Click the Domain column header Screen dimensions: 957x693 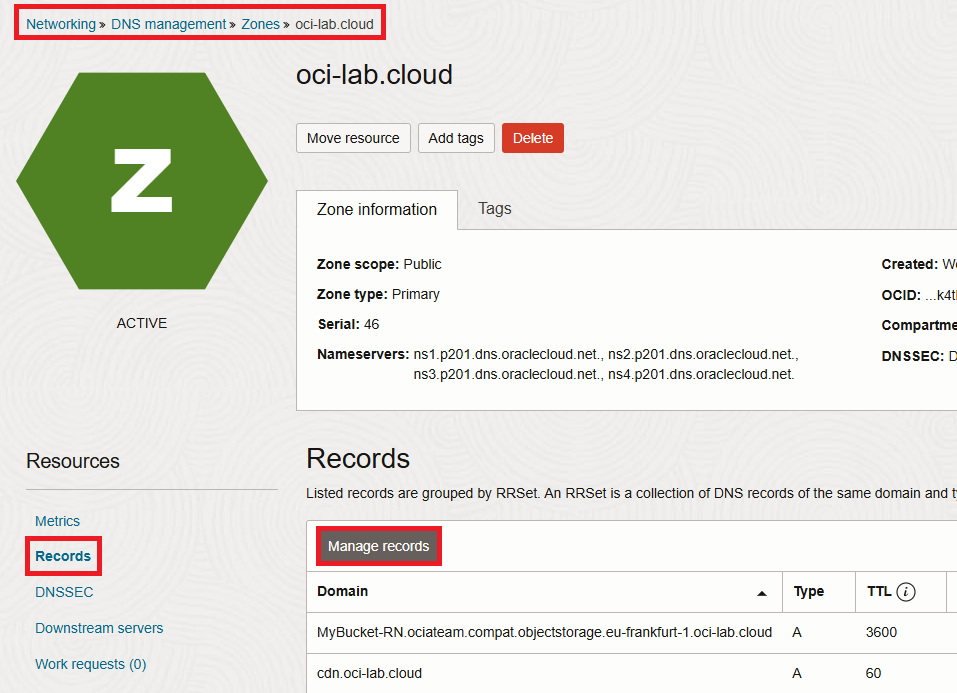(x=343, y=592)
